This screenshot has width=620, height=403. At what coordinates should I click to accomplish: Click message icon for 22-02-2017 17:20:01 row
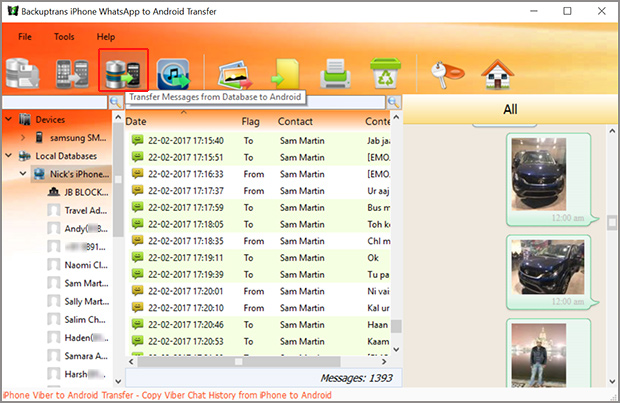[137, 291]
